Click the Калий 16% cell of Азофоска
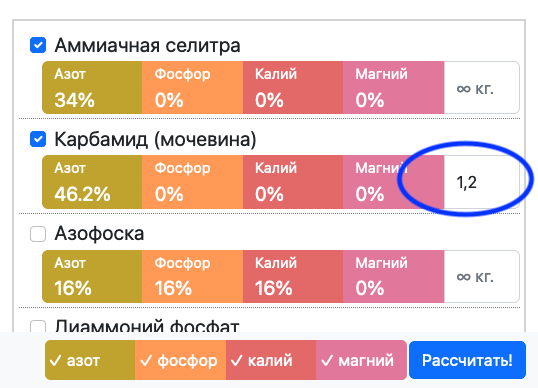The height and width of the screenshot is (388, 538). click(x=293, y=277)
